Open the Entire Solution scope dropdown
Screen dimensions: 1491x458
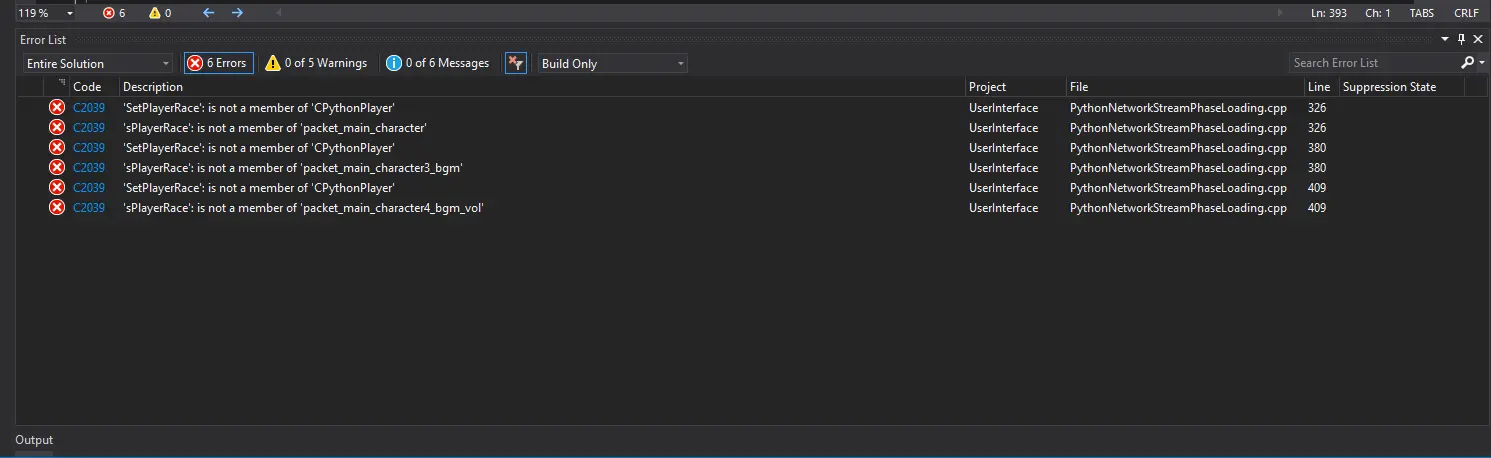97,63
